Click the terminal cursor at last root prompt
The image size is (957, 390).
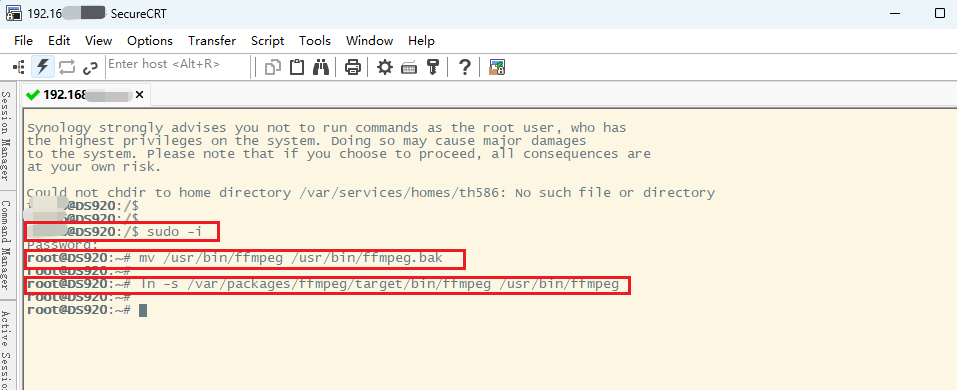[143, 310]
